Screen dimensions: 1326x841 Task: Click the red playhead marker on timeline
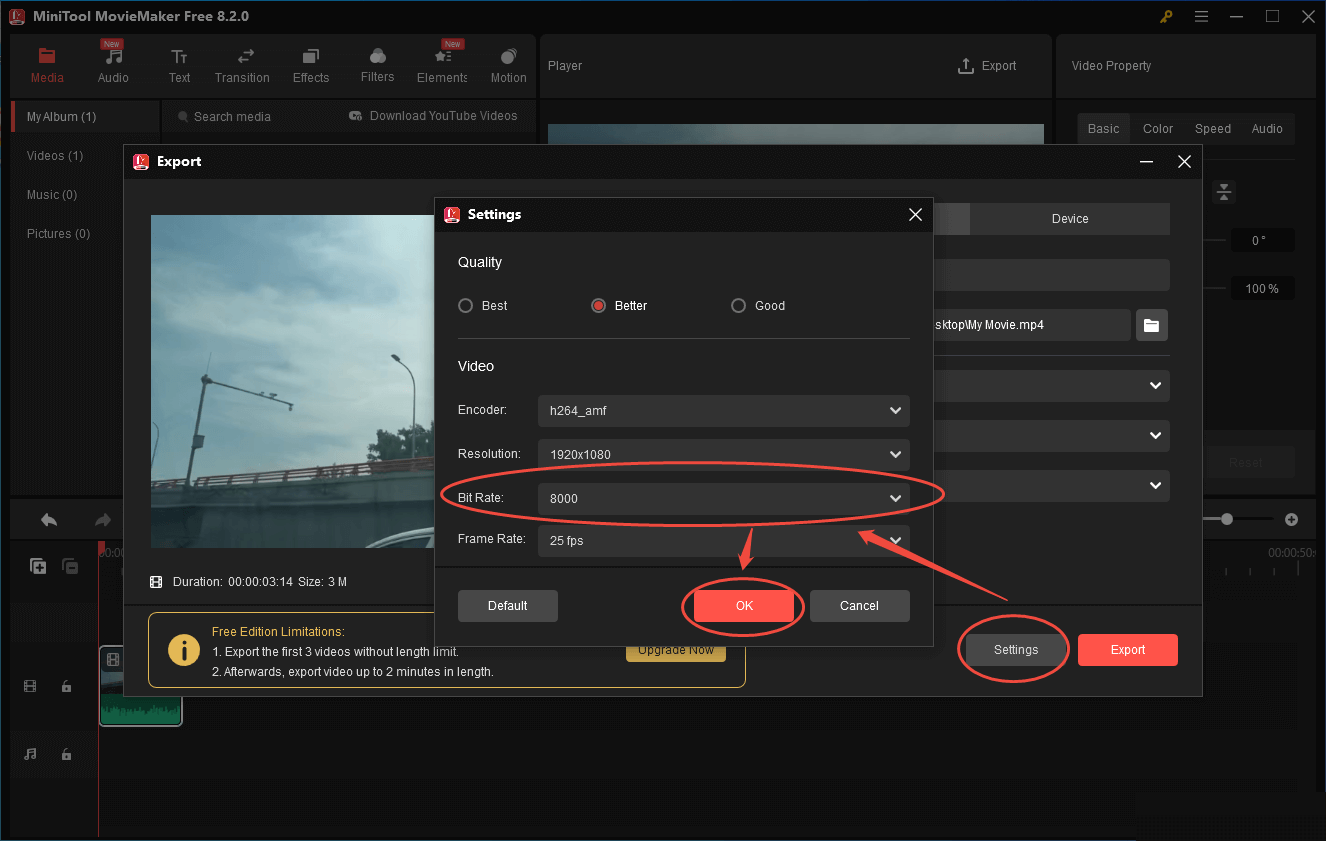pyautogui.click(x=101, y=546)
